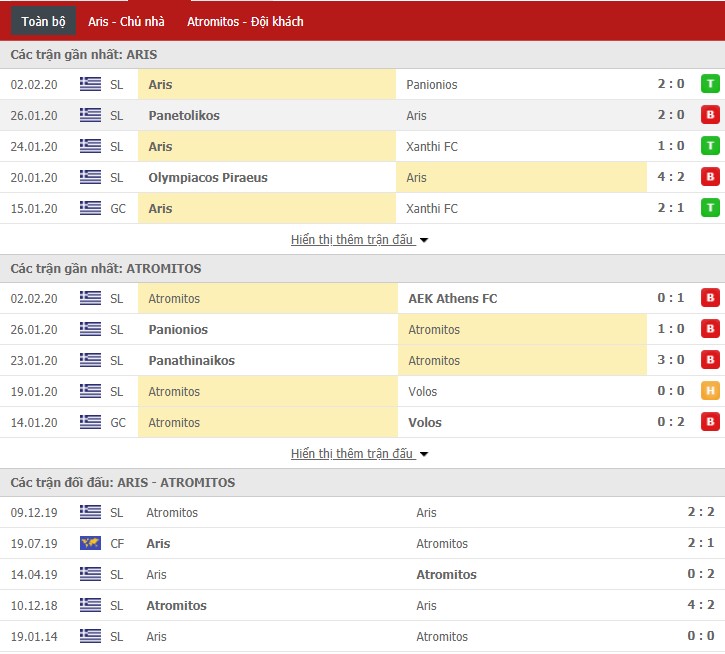Click green T badge on Aris 2:0 Panionios

pos(710,84)
